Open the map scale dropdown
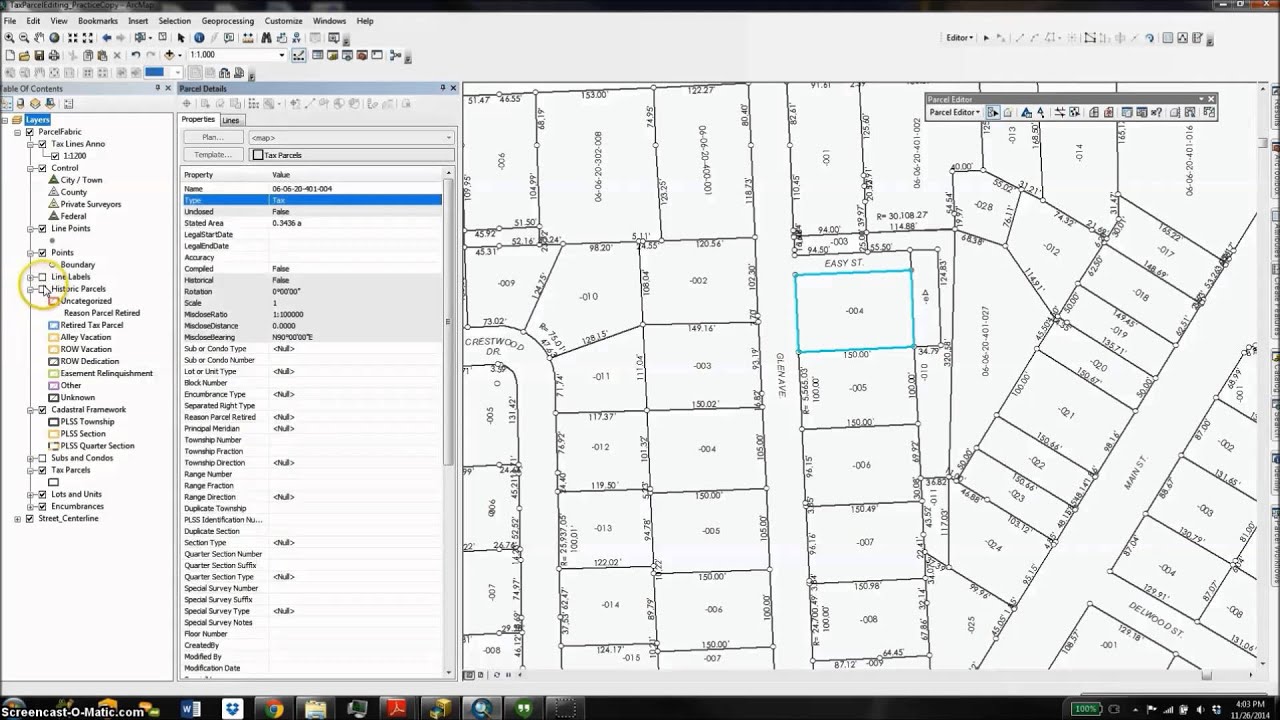The width and height of the screenshot is (1280, 720). pyautogui.click(x=282, y=55)
